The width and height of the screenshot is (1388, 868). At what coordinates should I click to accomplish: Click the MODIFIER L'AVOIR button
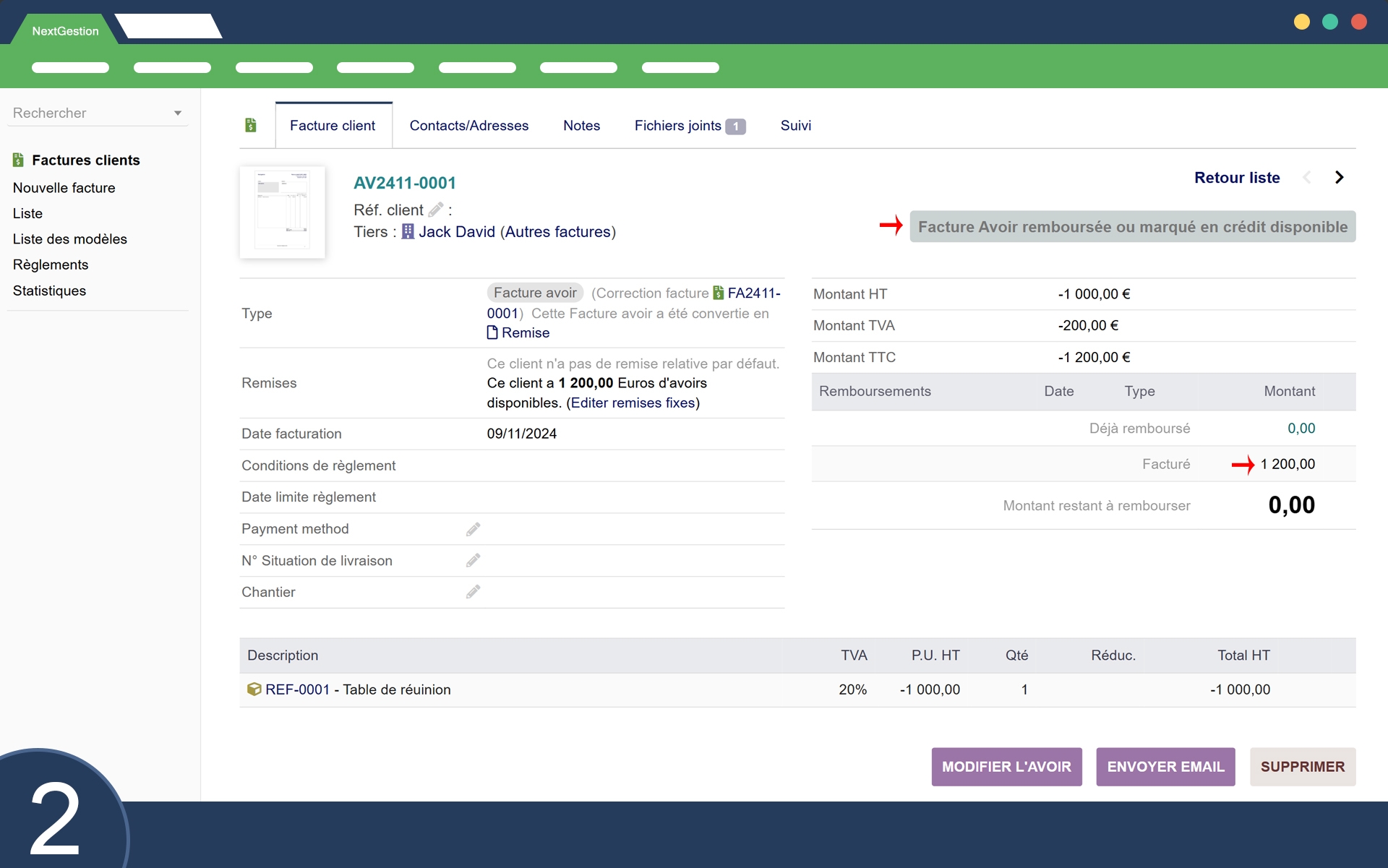click(x=1006, y=767)
